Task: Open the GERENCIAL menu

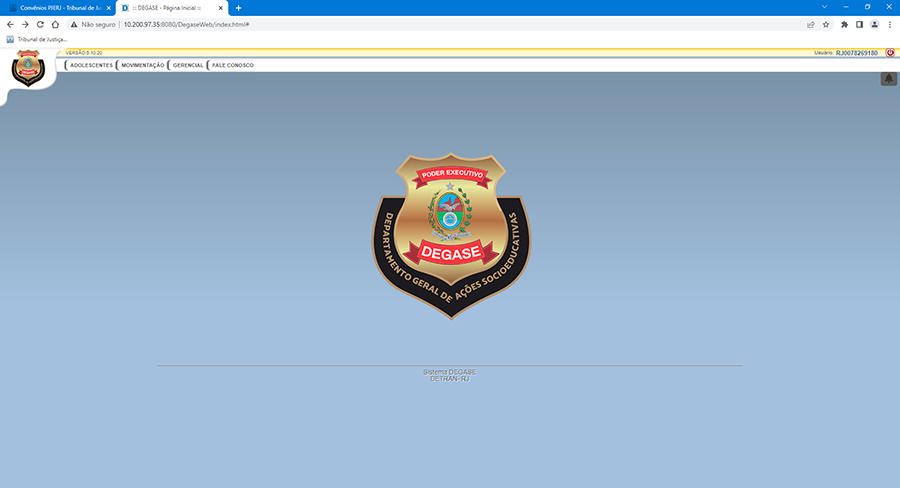Action: click(188, 65)
